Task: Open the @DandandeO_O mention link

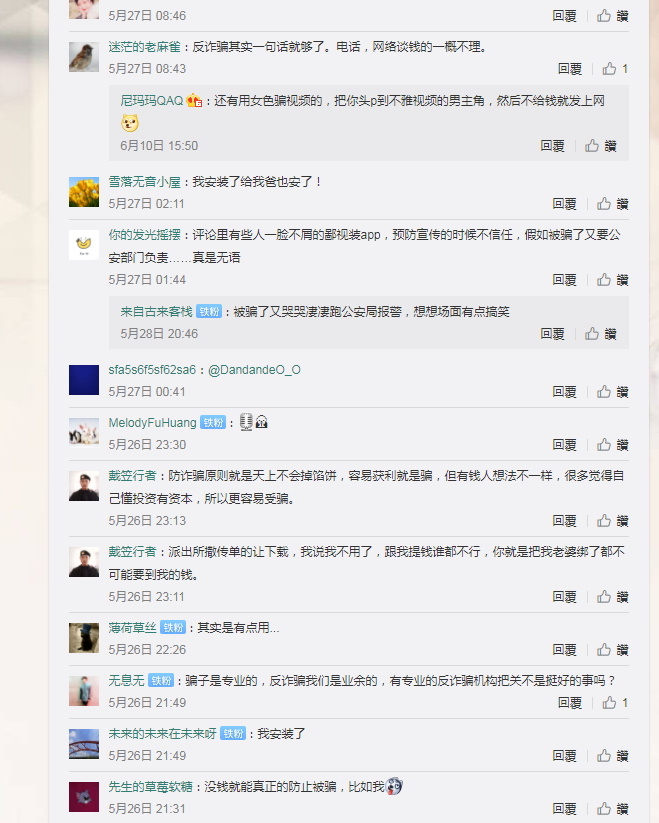Action: (x=254, y=370)
